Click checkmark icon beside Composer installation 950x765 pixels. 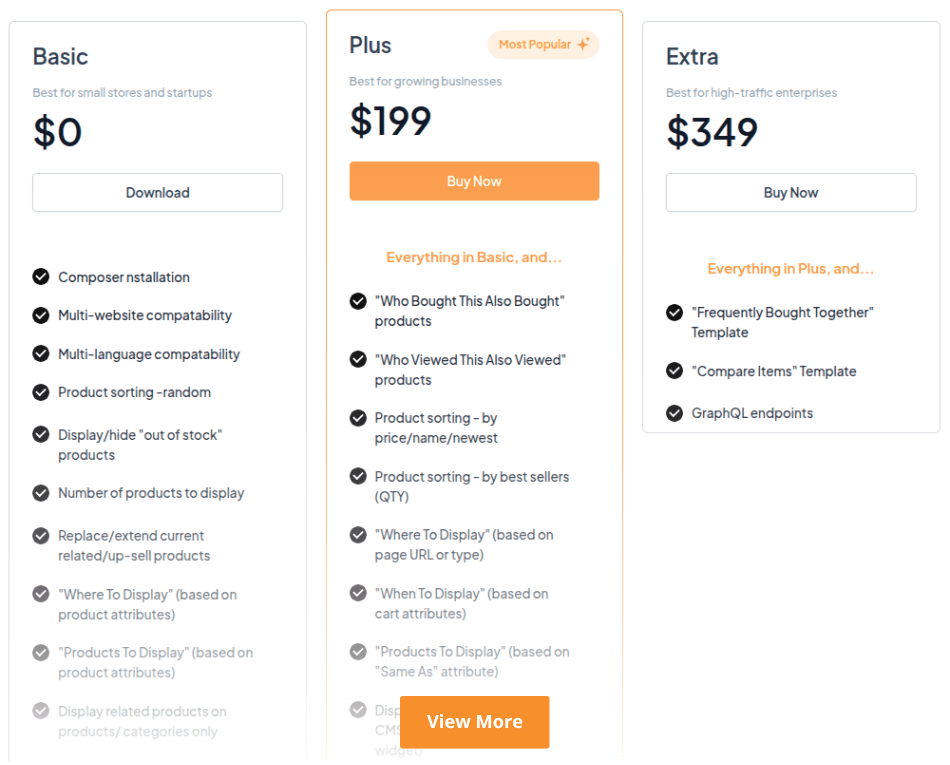tap(41, 277)
